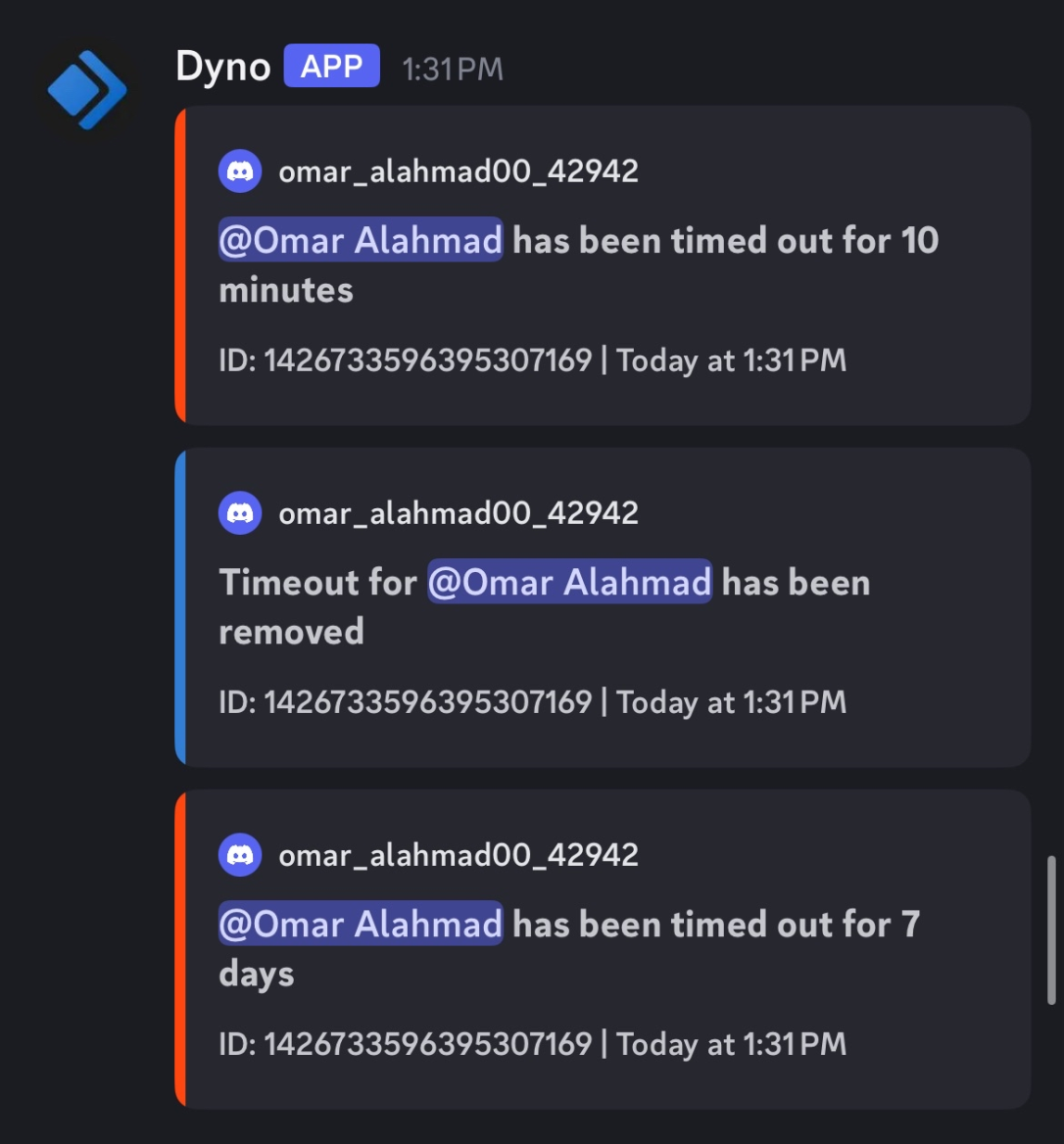The width and height of the screenshot is (1064, 1144).
Task: Open @Omar Alahmad mention in 7 days embed
Action: click(x=361, y=924)
